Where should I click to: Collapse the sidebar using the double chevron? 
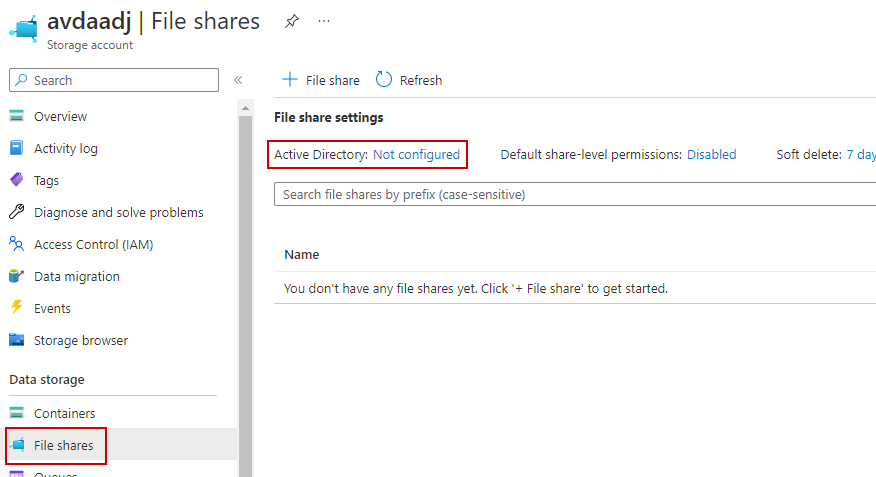tap(238, 80)
